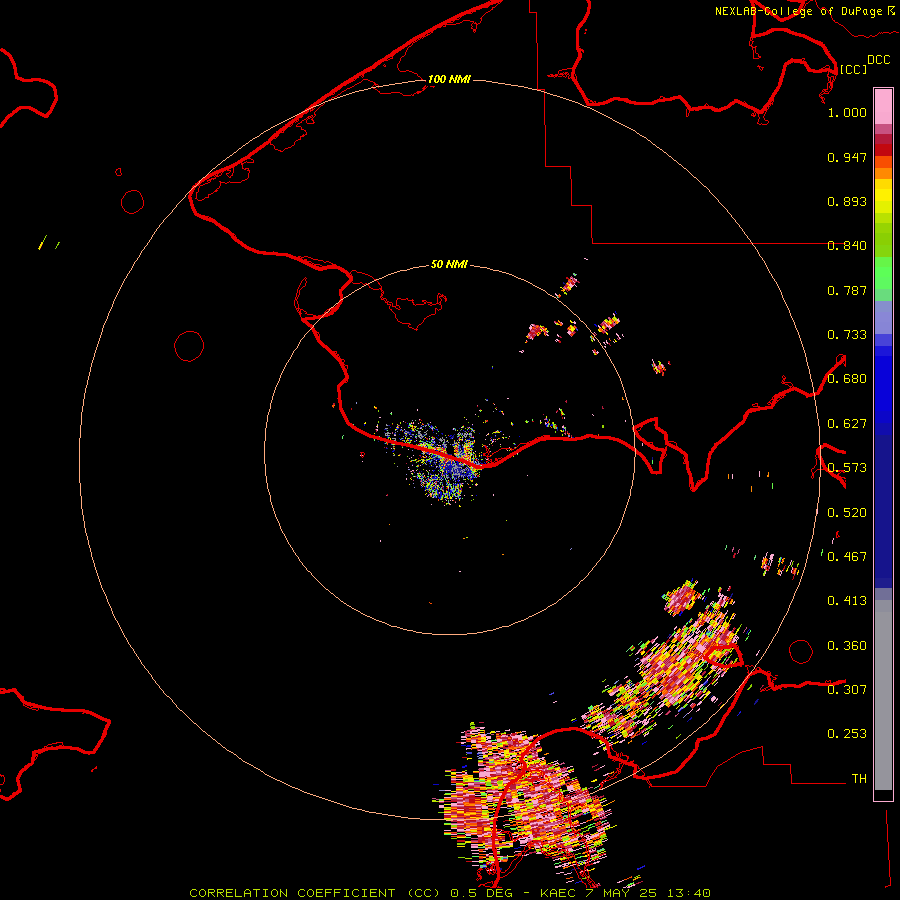This screenshot has height=900, width=900.
Task: Click the 0.5 DEG elevation text
Action: pos(483,893)
